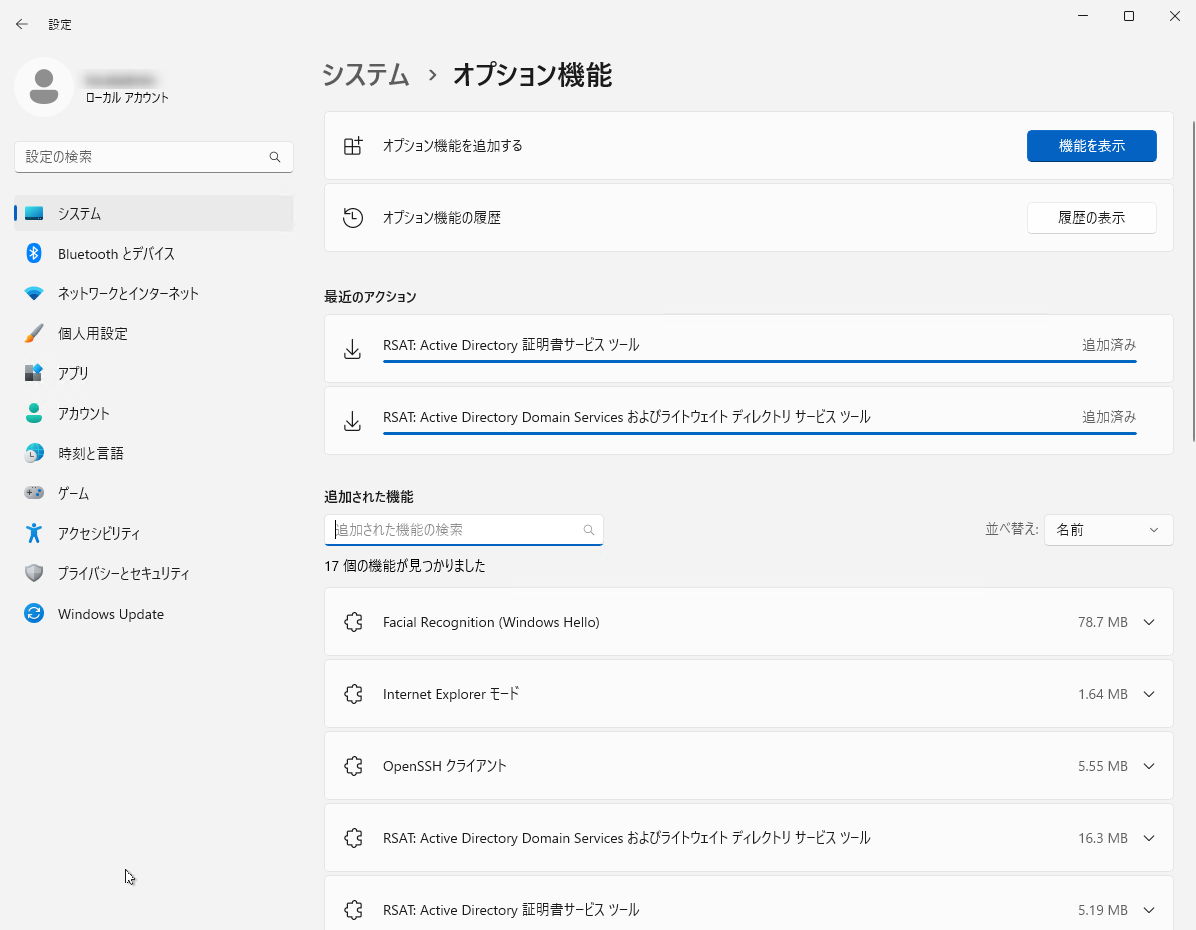Click the アカウント person icon

(x=34, y=414)
